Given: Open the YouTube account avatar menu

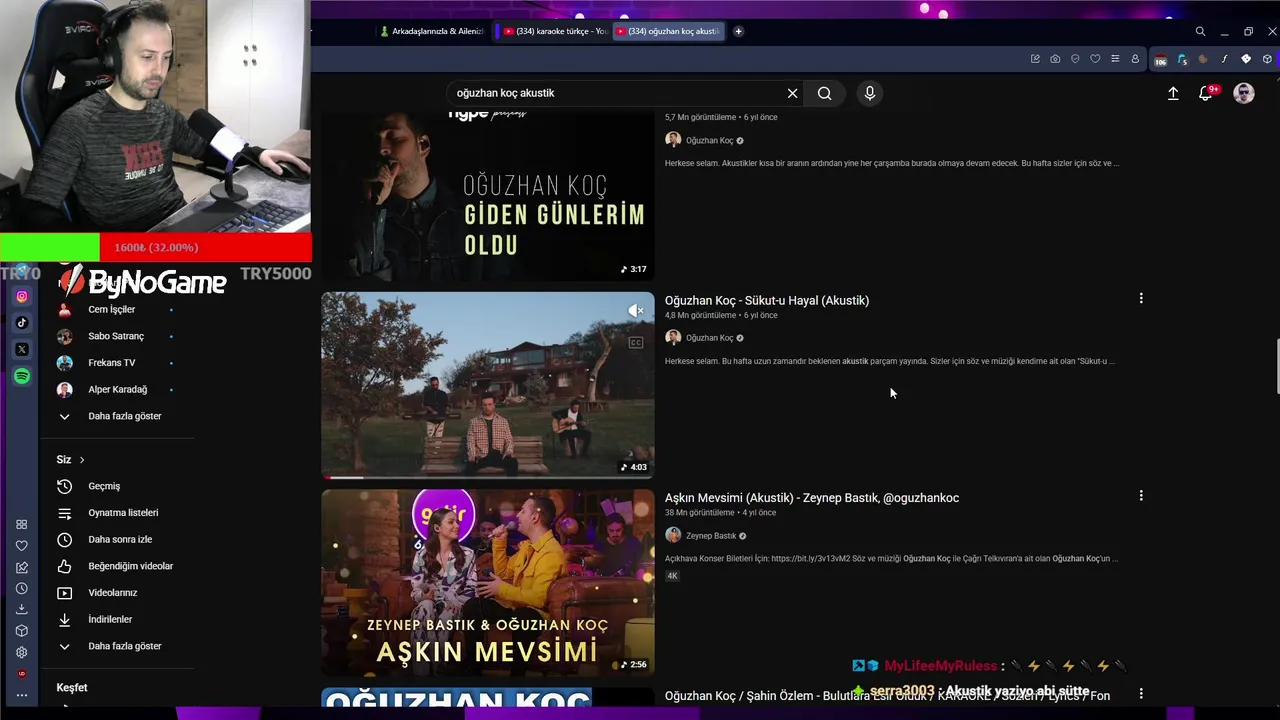Looking at the screenshot, I should pyautogui.click(x=1244, y=93).
